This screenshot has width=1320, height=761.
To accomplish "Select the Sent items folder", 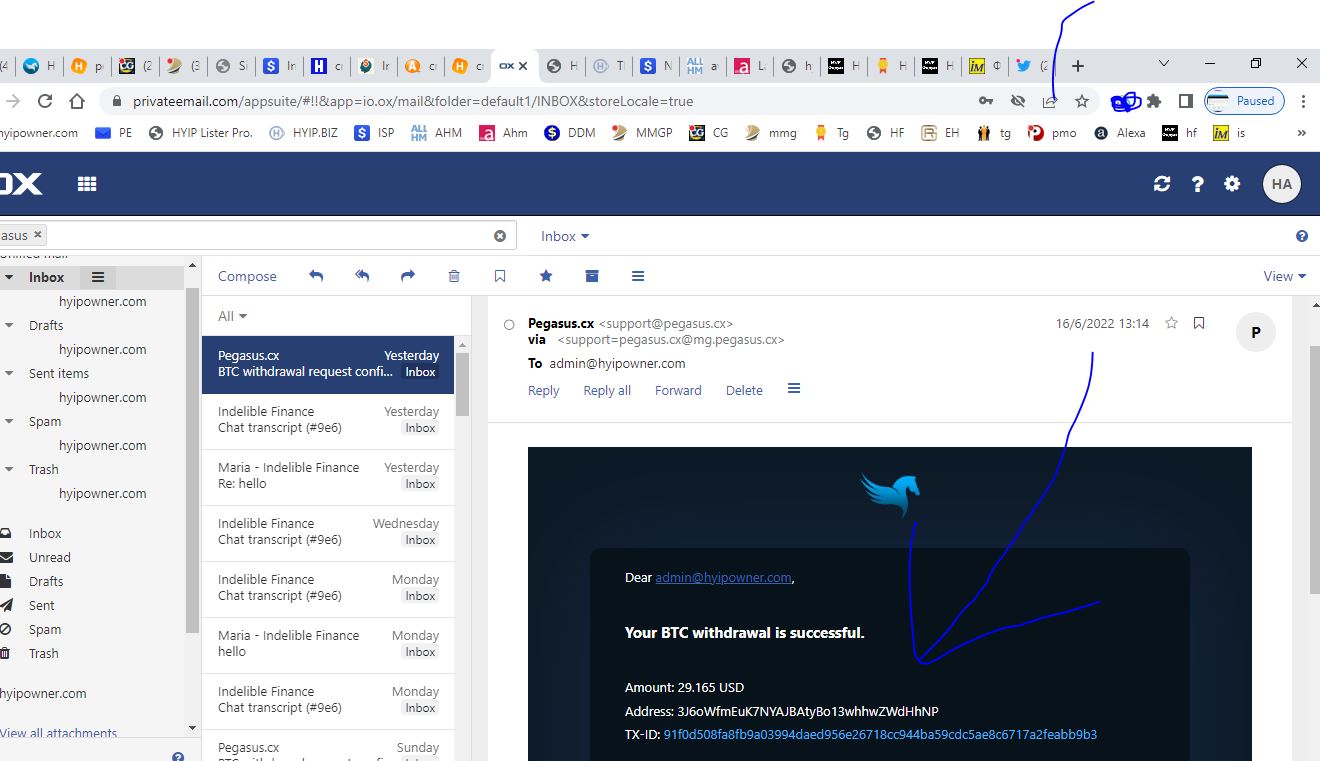I will (59, 373).
